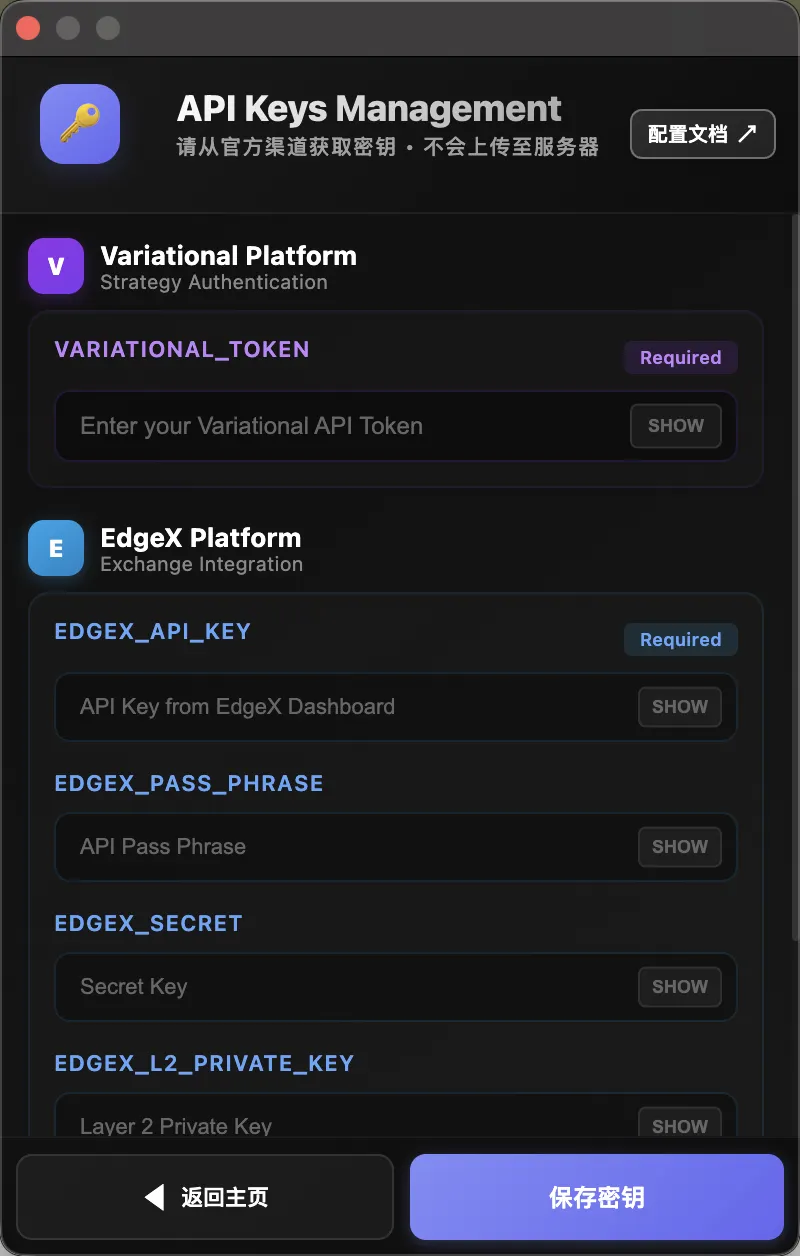Toggle SHOW on the EDGEX_API_KEY field
The image size is (800, 1256).
coord(679,706)
